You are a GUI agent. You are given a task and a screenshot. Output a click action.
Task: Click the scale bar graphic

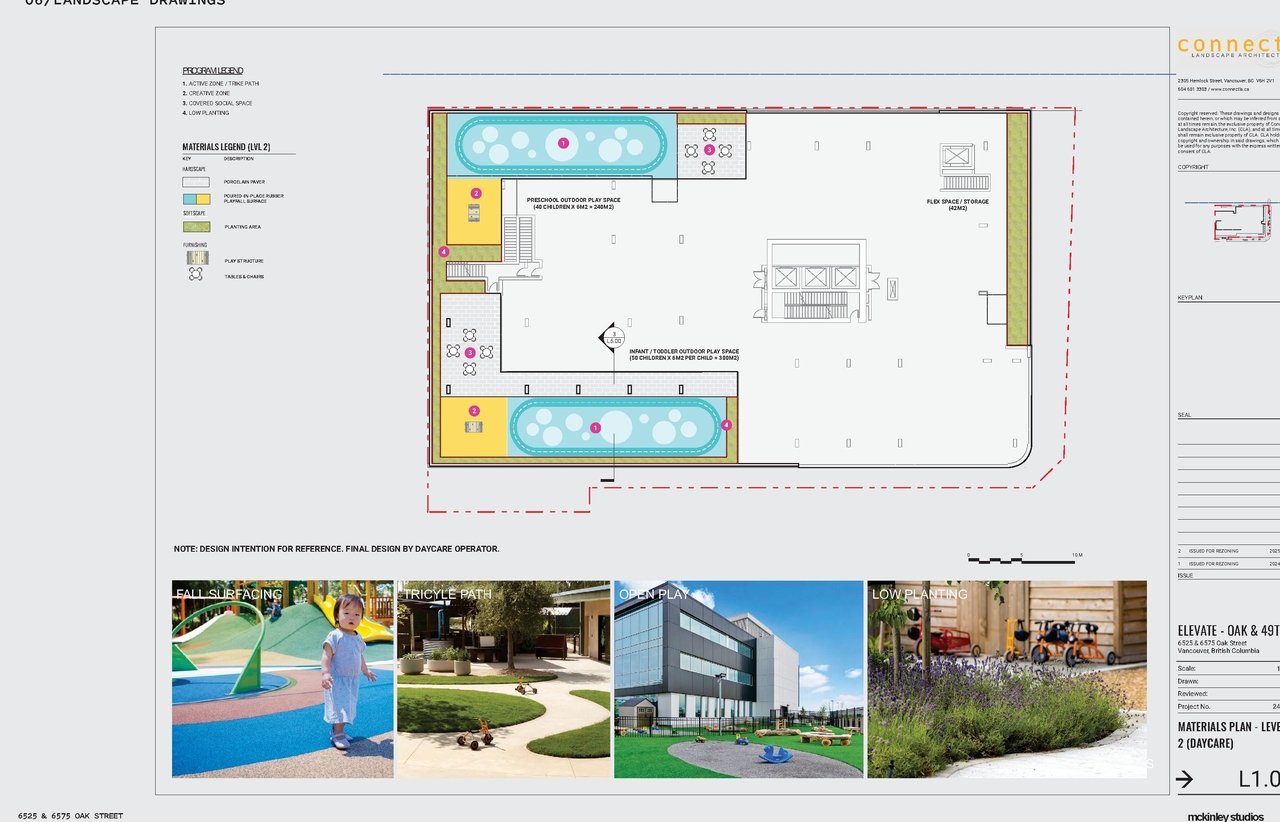(x=1022, y=559)
